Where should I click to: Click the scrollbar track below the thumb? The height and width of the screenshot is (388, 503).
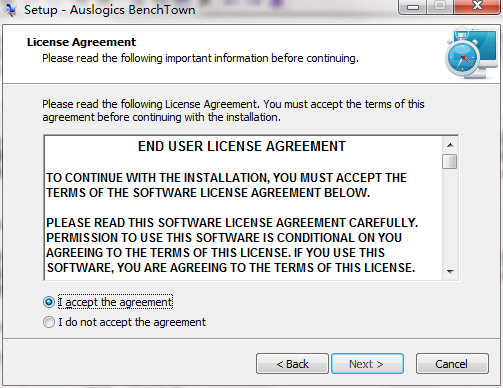coord(450,217)
